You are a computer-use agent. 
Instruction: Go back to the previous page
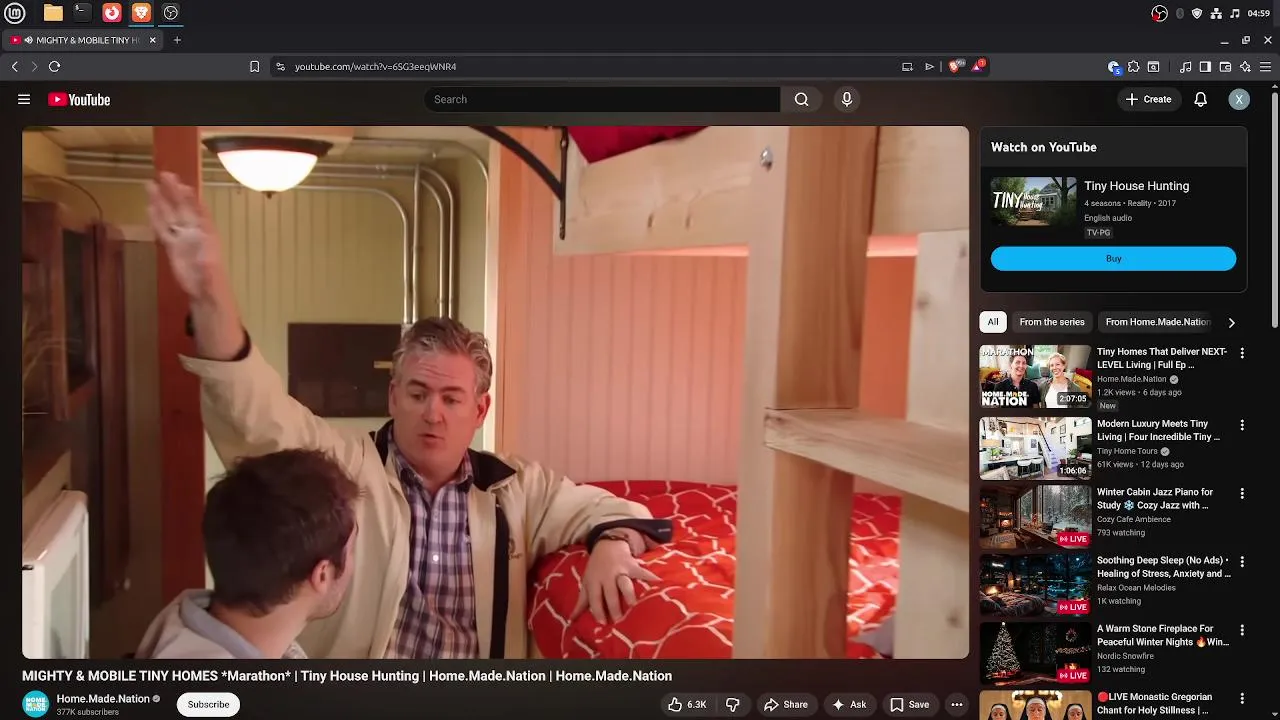(x=14, y=66)
